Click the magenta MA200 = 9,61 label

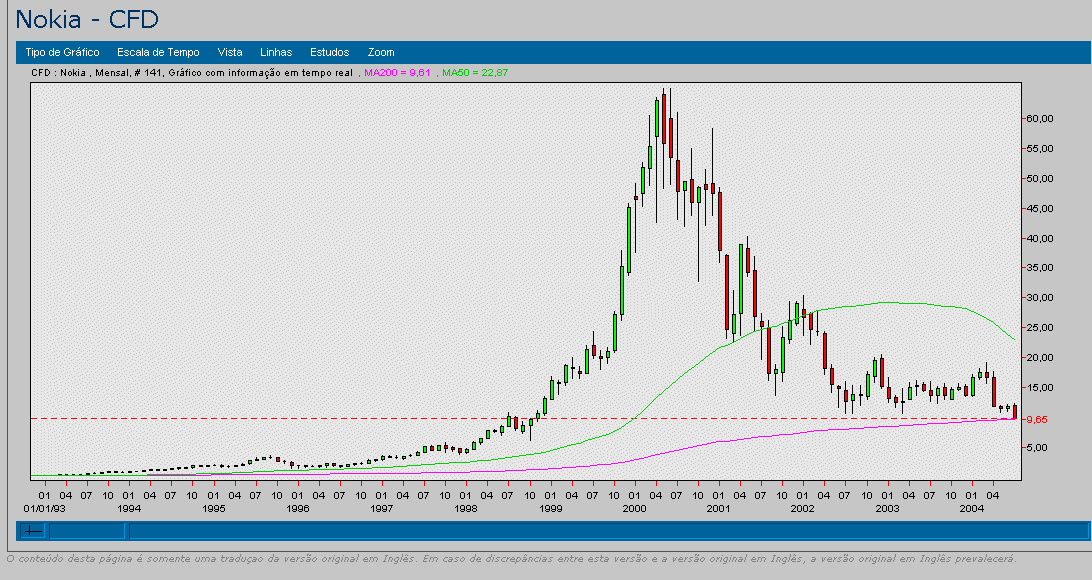pyautogui.click(x=397, y=73)
